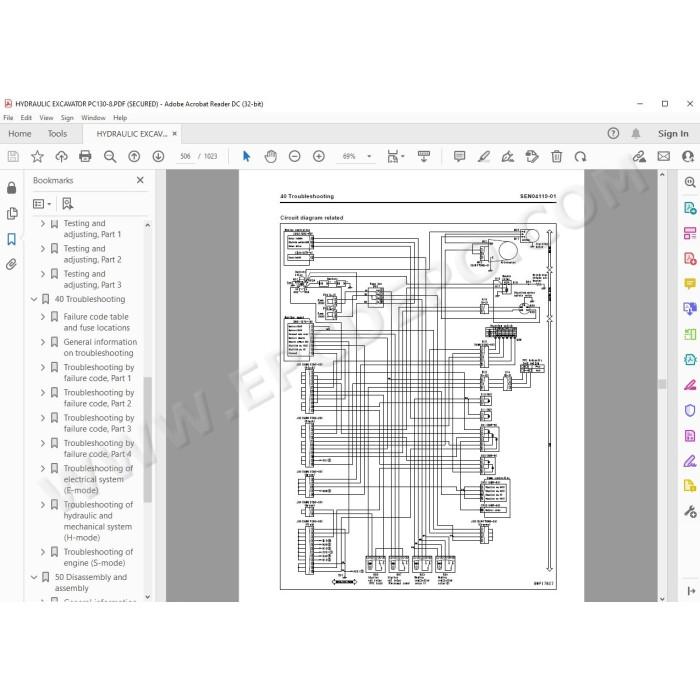Open the Edit menu

26,118
